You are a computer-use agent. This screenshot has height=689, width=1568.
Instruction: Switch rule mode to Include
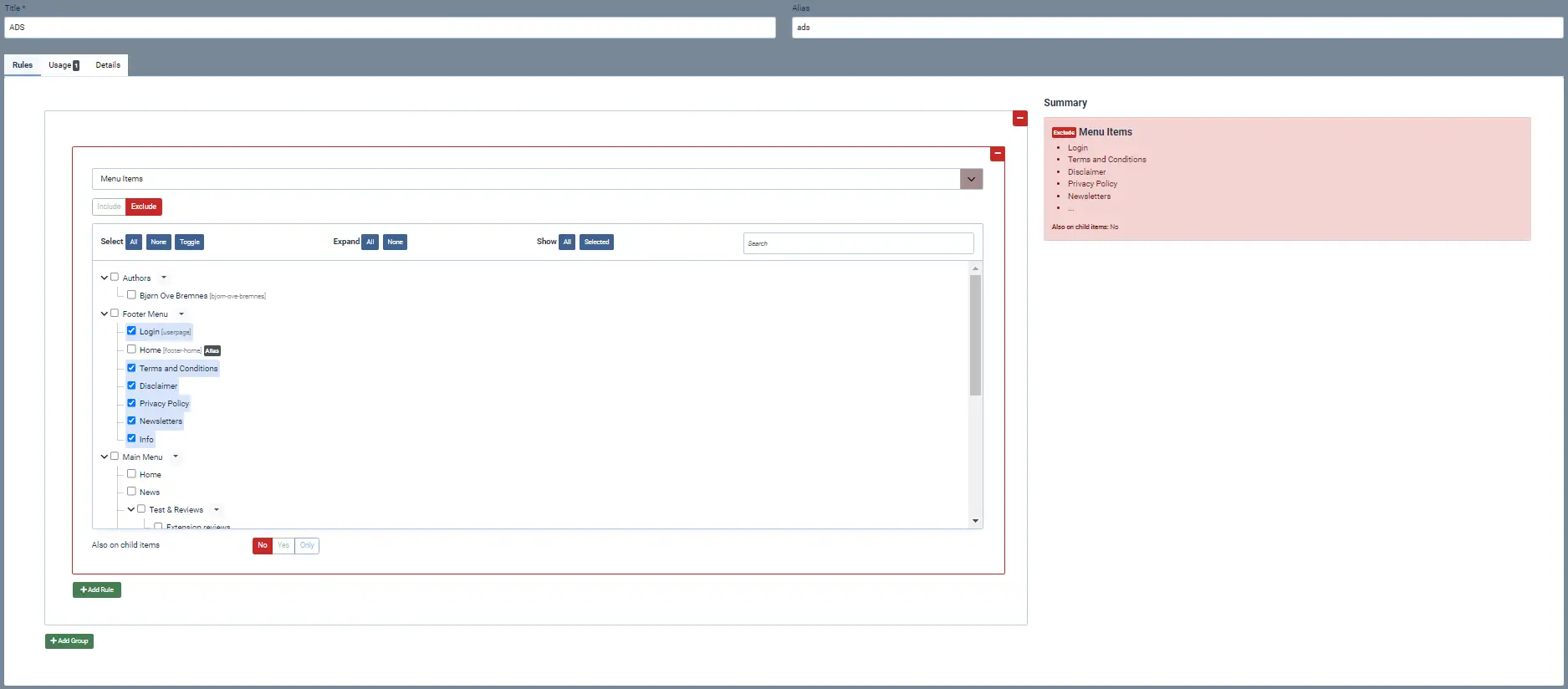click(x=109, y=207)
